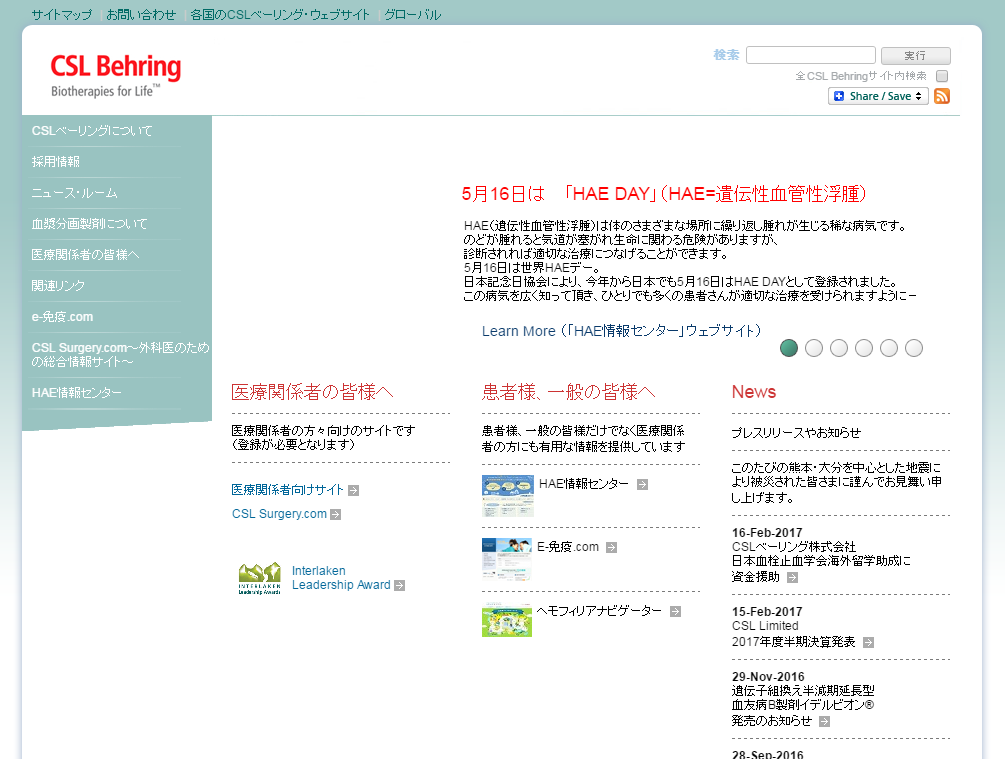The height and width of the screenshot is (759, 1005).
Task: Click the 5月16日は HAE DAY headline
Action: [664, 194]
